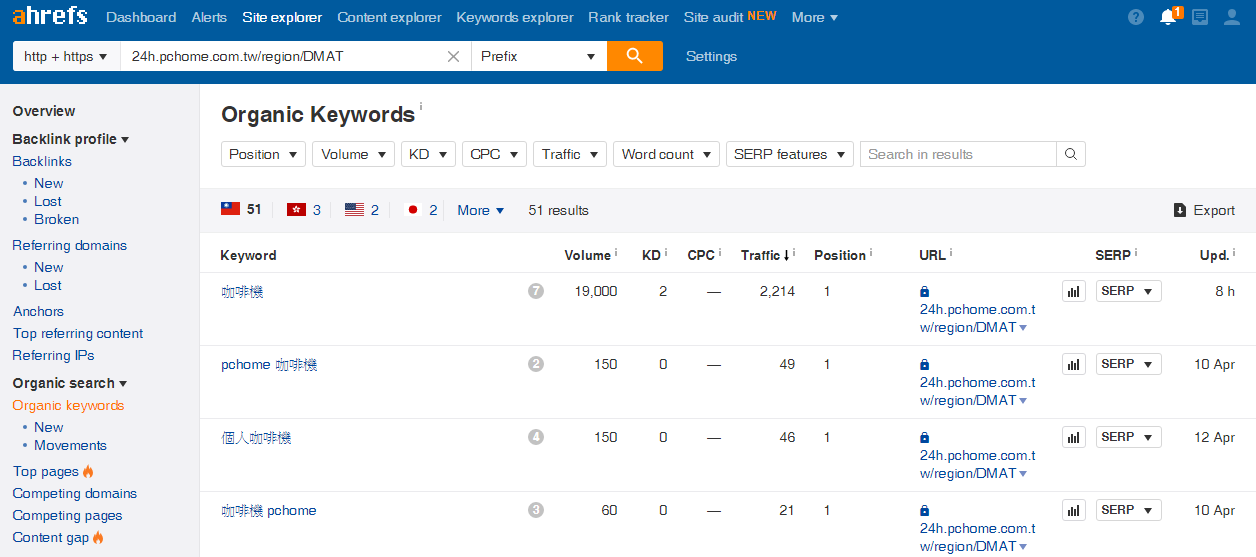Open the Movements link under Organic keywords
The width and height of the screenshot is (1256, 557).
(70, 445)
